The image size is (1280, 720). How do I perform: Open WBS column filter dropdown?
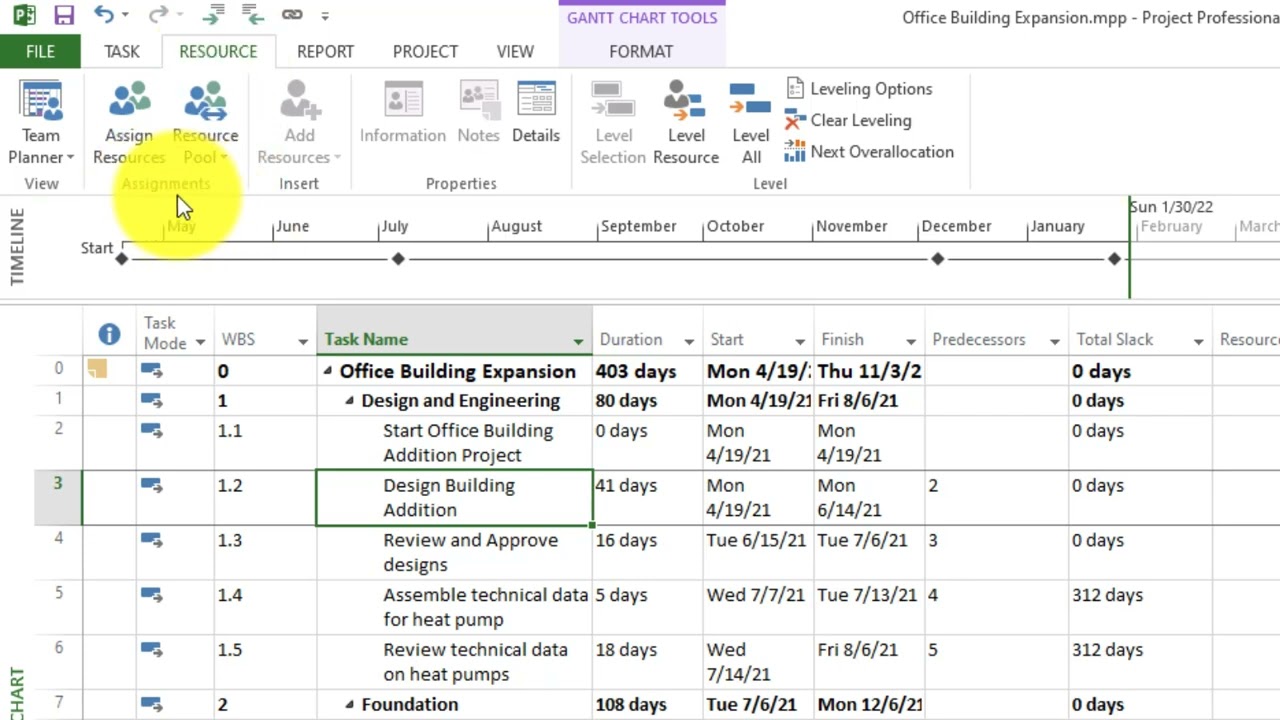click(x=303, y=342)
